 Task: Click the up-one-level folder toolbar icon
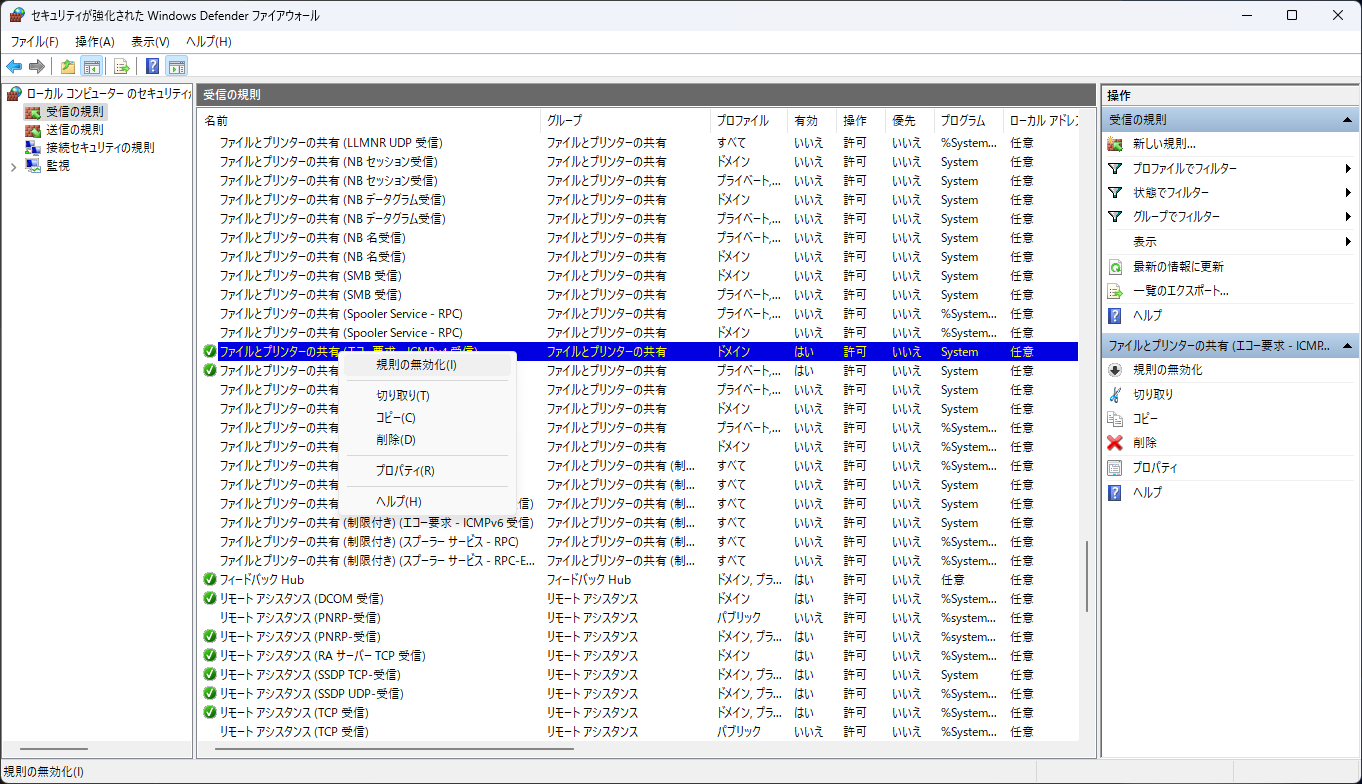(x=68, y=67)
